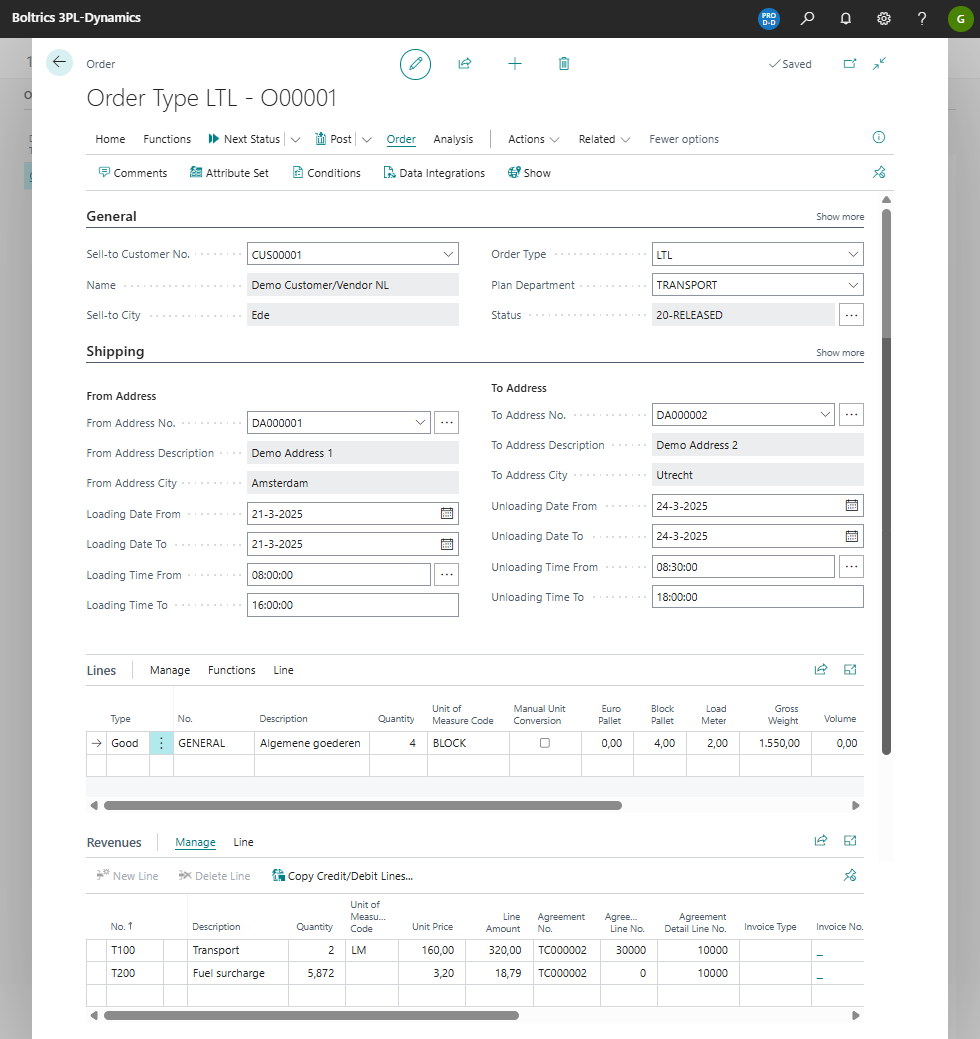The width and height of the screenshot is (980, 1039).
Task: Open calendar picker for Loading Date From
Action: tap(447, 514)
